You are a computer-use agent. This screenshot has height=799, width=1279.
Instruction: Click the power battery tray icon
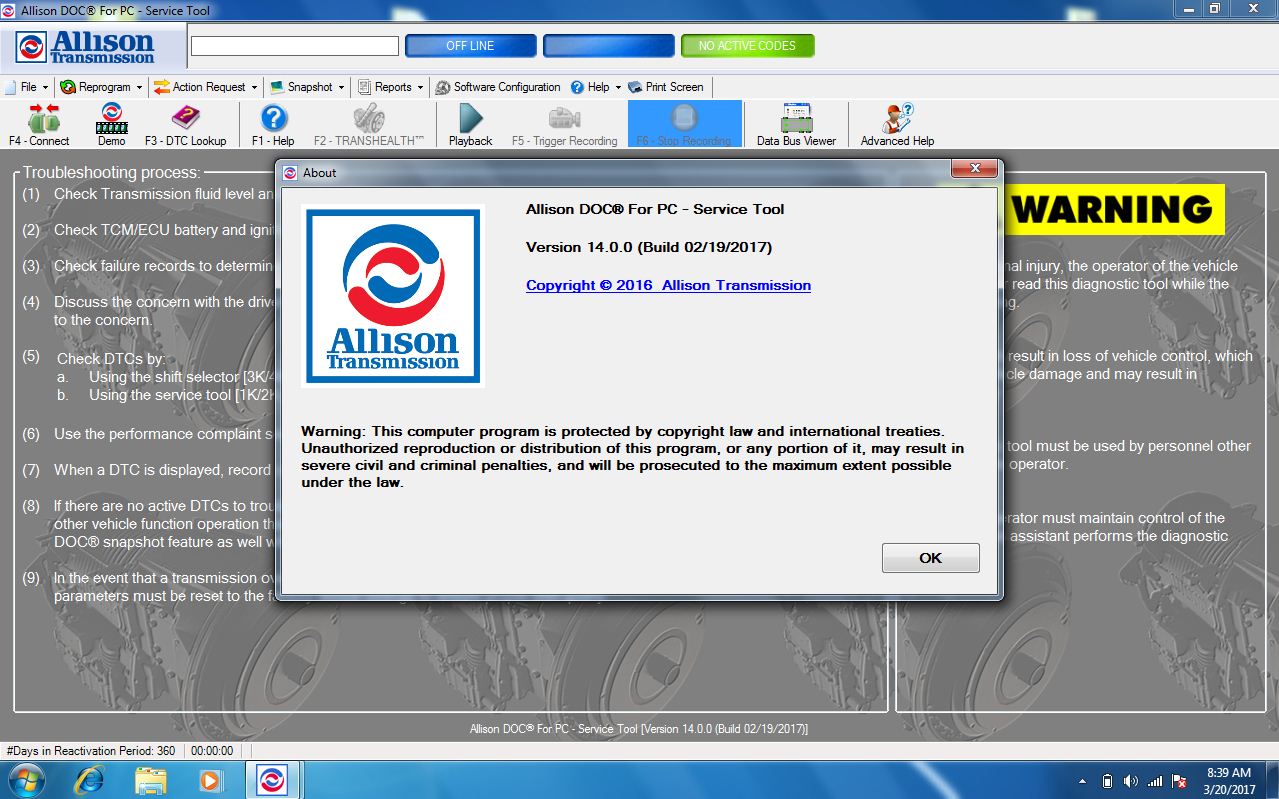tap(1107, 780)
